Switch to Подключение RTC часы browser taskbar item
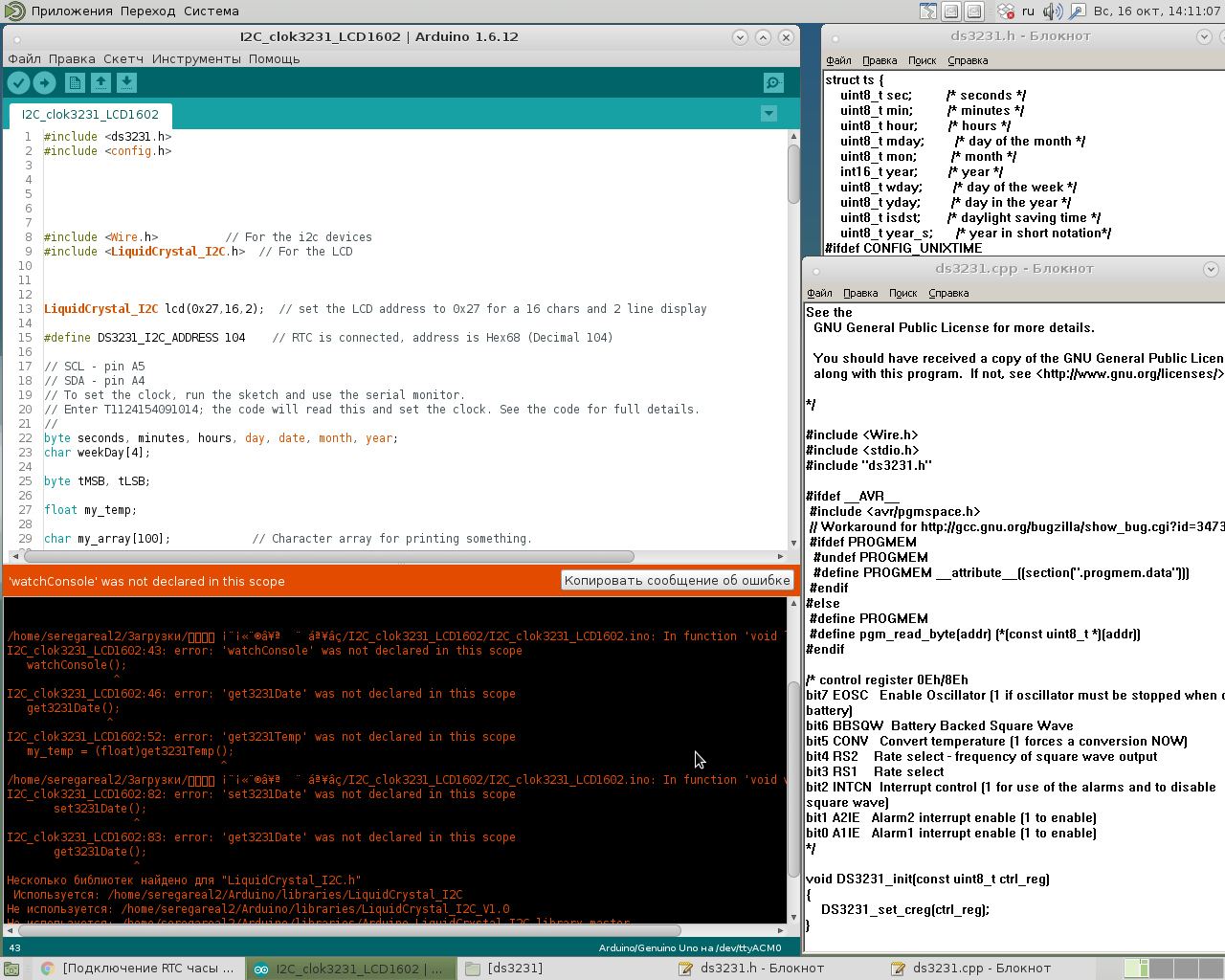 pos(137,969)
